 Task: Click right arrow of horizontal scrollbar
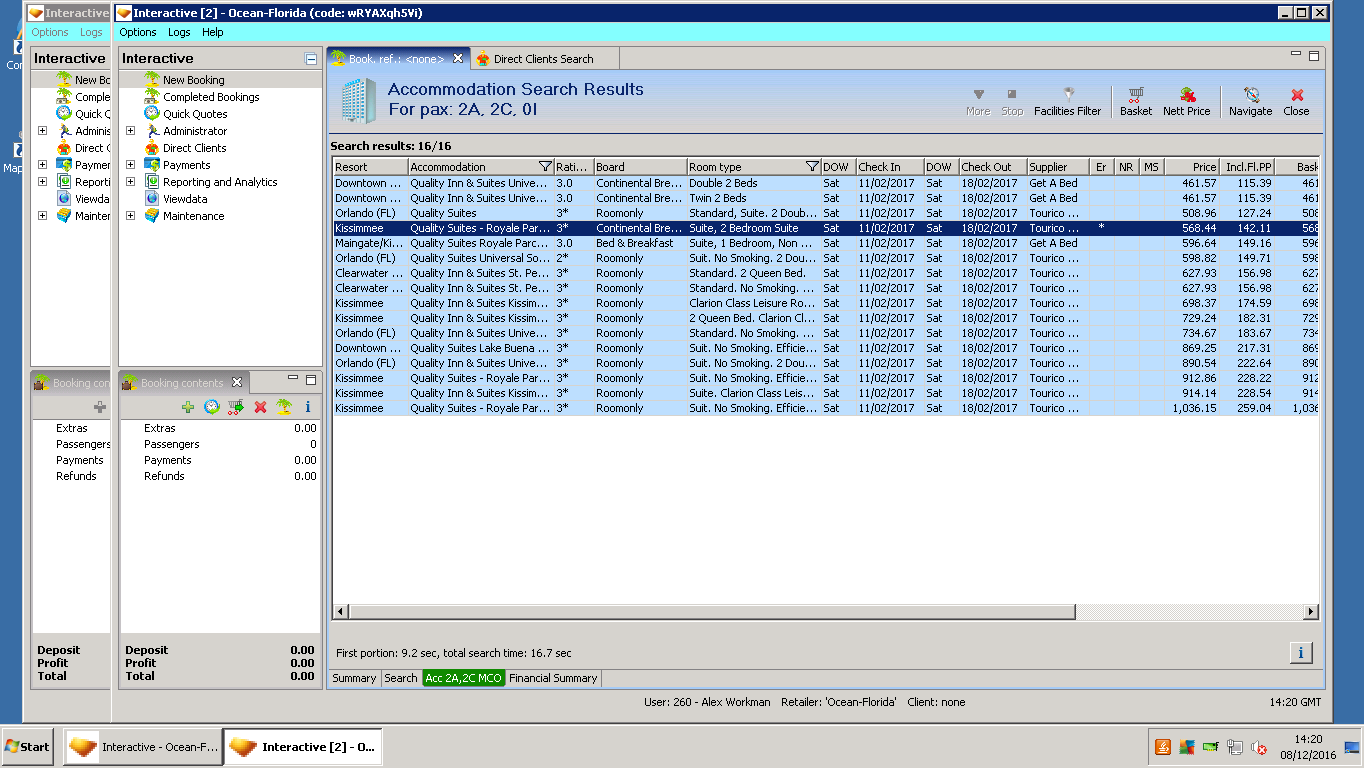coord(1310,611)
